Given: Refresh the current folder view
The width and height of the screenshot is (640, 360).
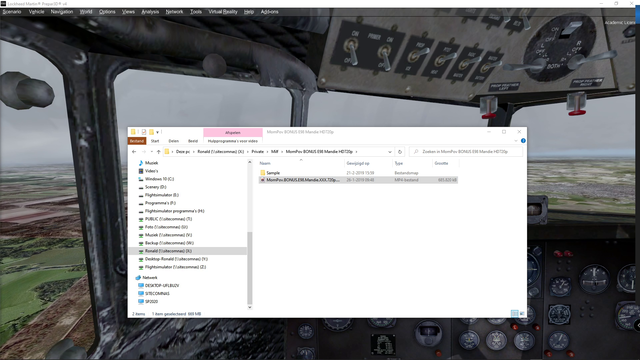Looking at the screenshot, I should point(400,151).
